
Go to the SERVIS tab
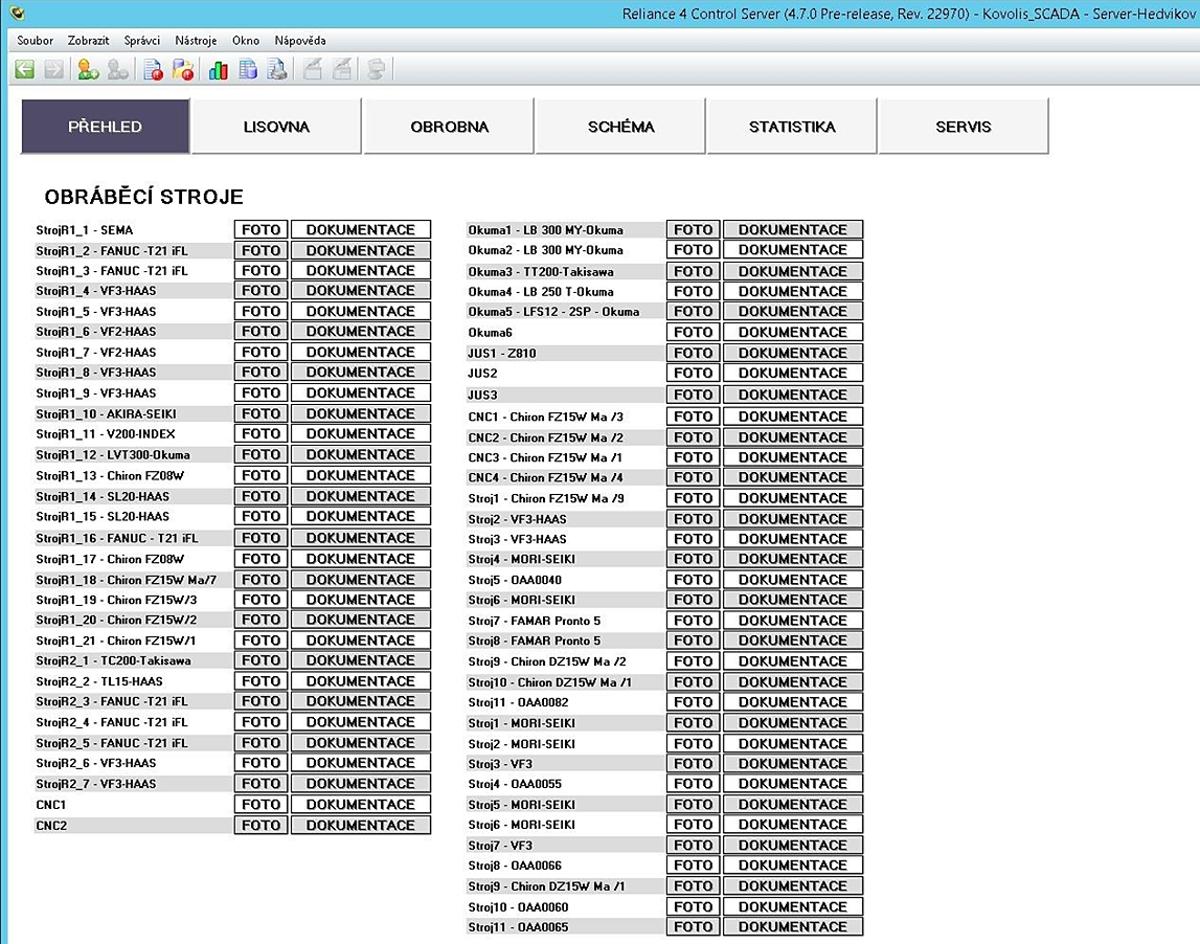coord(963,127)
